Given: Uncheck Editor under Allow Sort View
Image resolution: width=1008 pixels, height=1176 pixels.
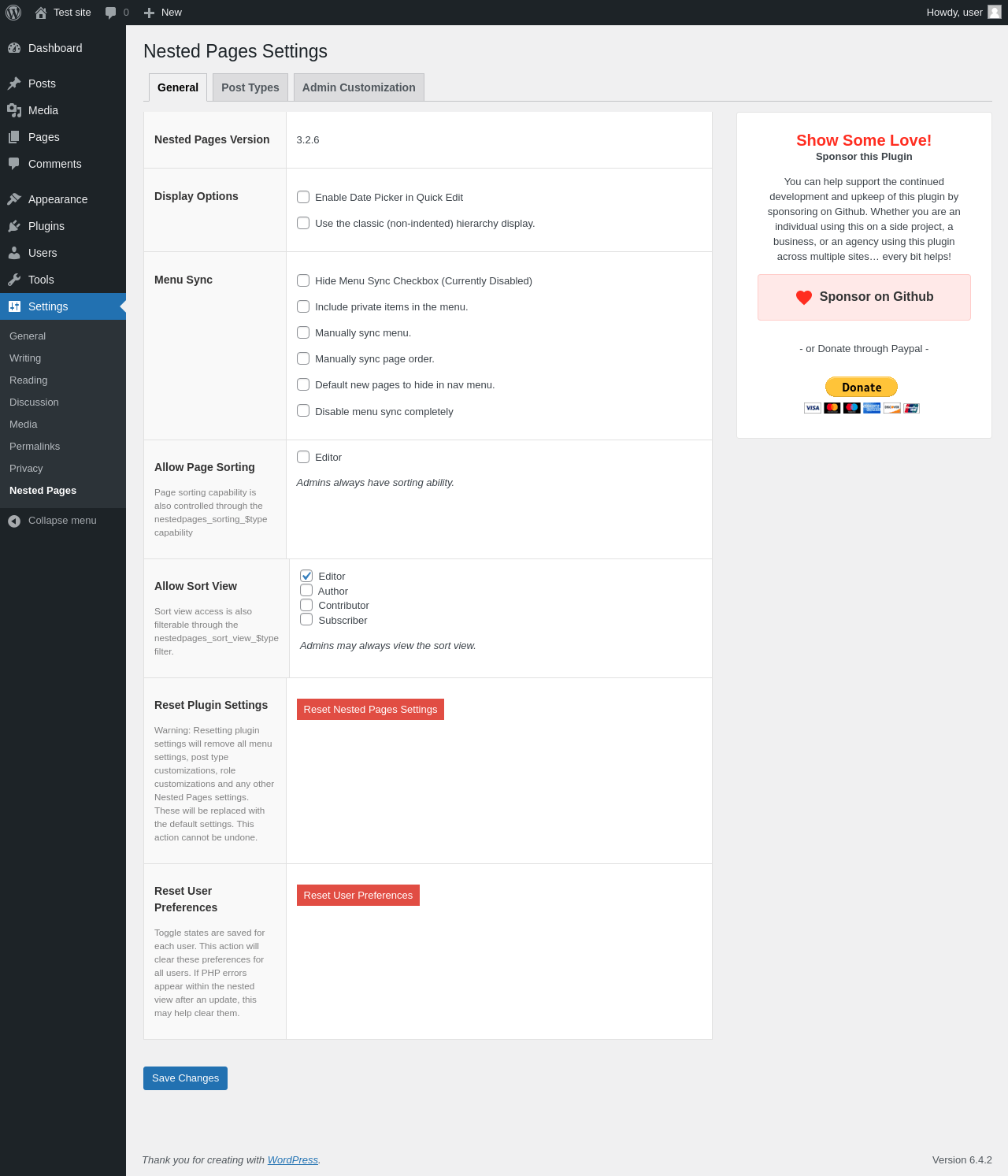Looking at the screenshot, I should 306,576.
